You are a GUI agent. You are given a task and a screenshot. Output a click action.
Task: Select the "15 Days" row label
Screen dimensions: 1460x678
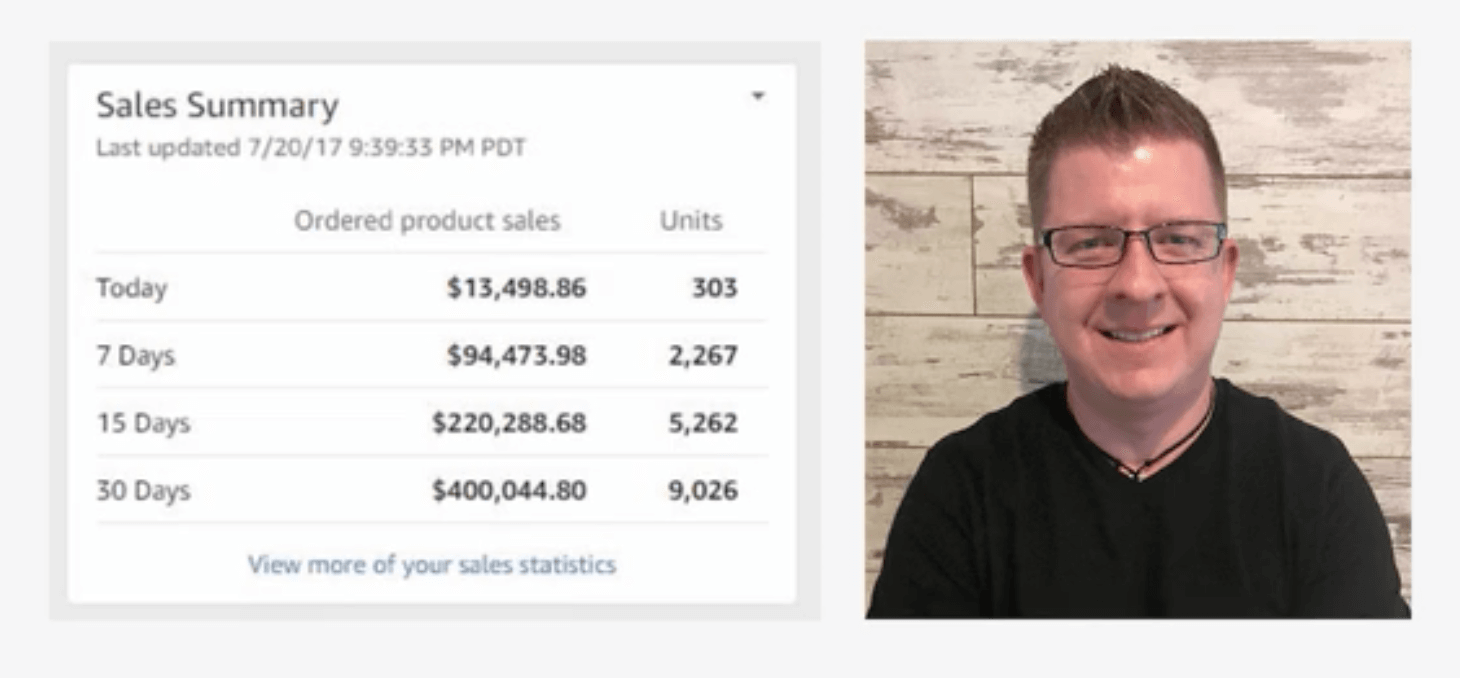point(143,423)
